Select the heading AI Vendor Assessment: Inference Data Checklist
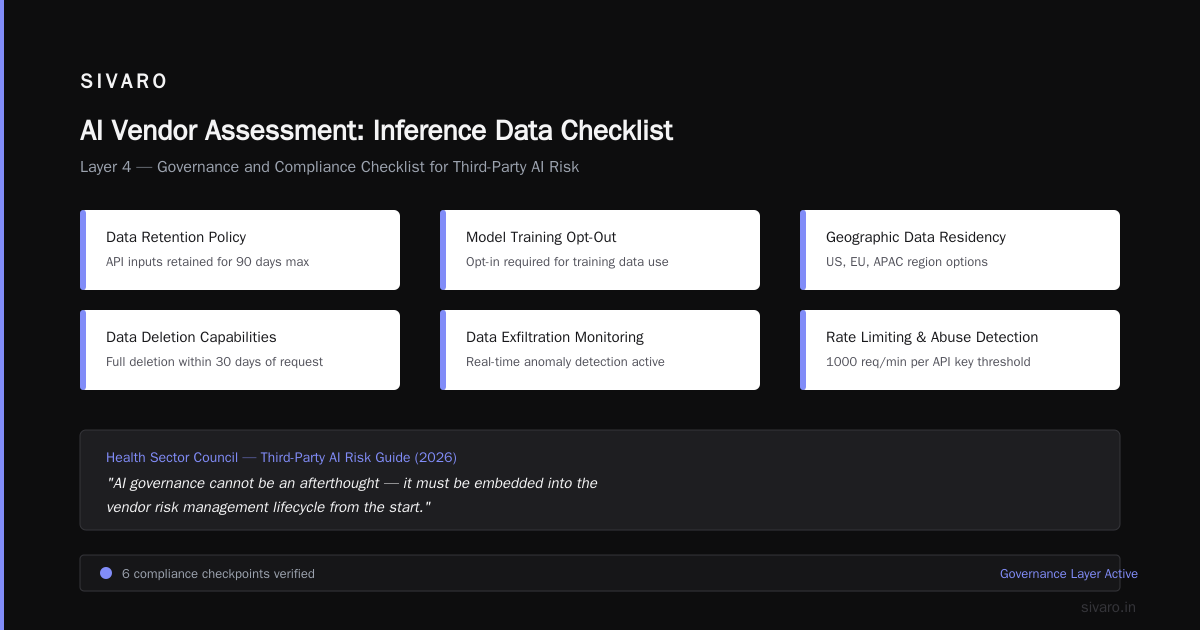The image size is (1200, 630). coord(376,131)
